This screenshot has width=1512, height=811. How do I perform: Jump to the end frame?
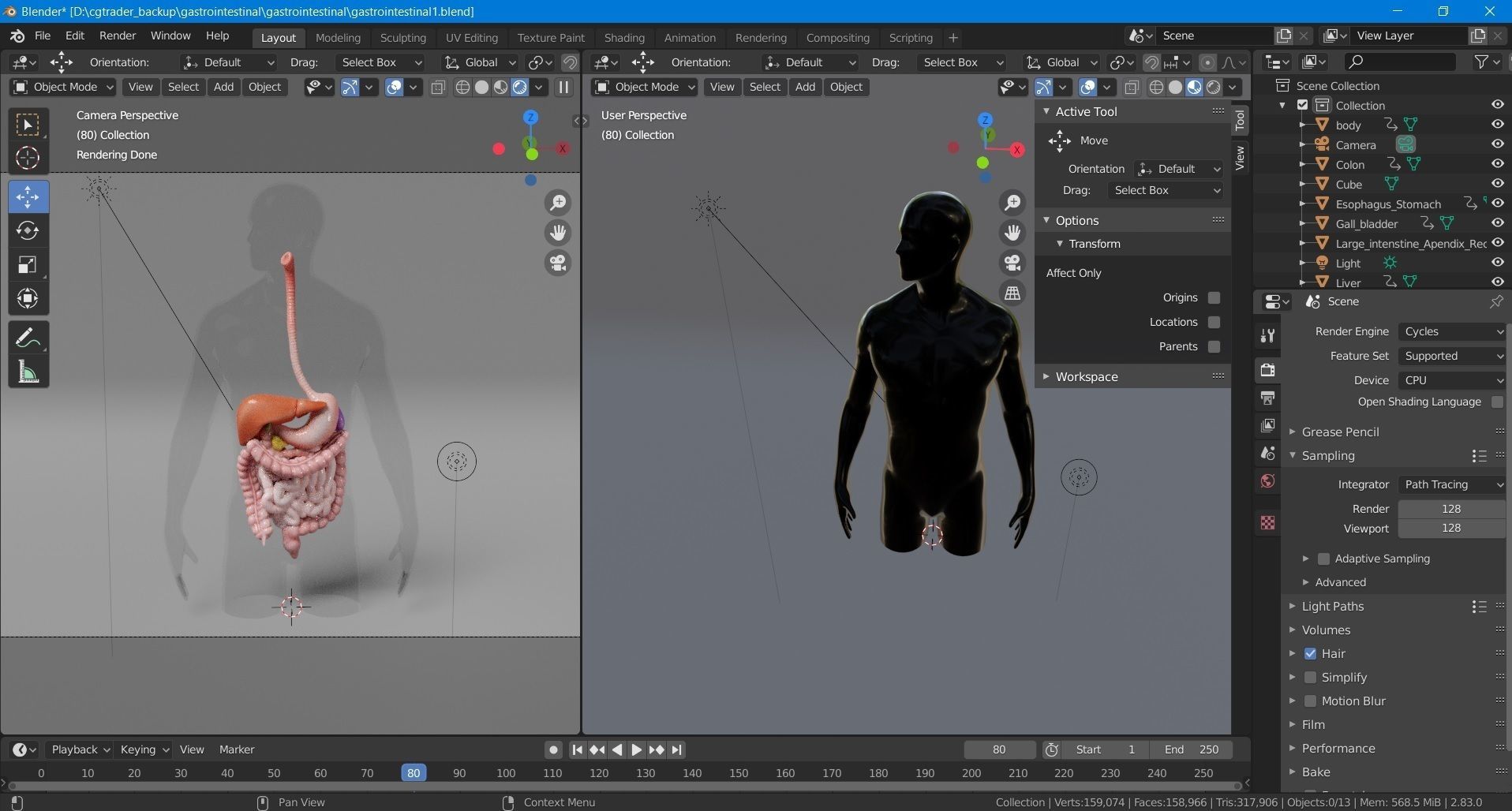point(676,749)
